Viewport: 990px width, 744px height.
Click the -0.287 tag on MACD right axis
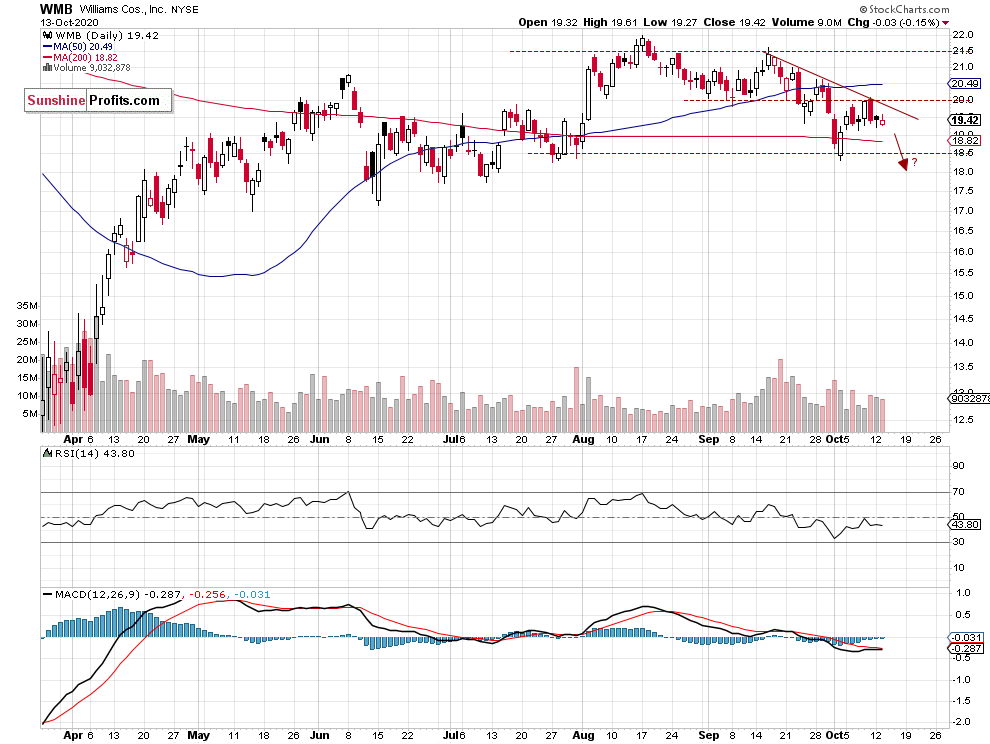pos(966,649)
